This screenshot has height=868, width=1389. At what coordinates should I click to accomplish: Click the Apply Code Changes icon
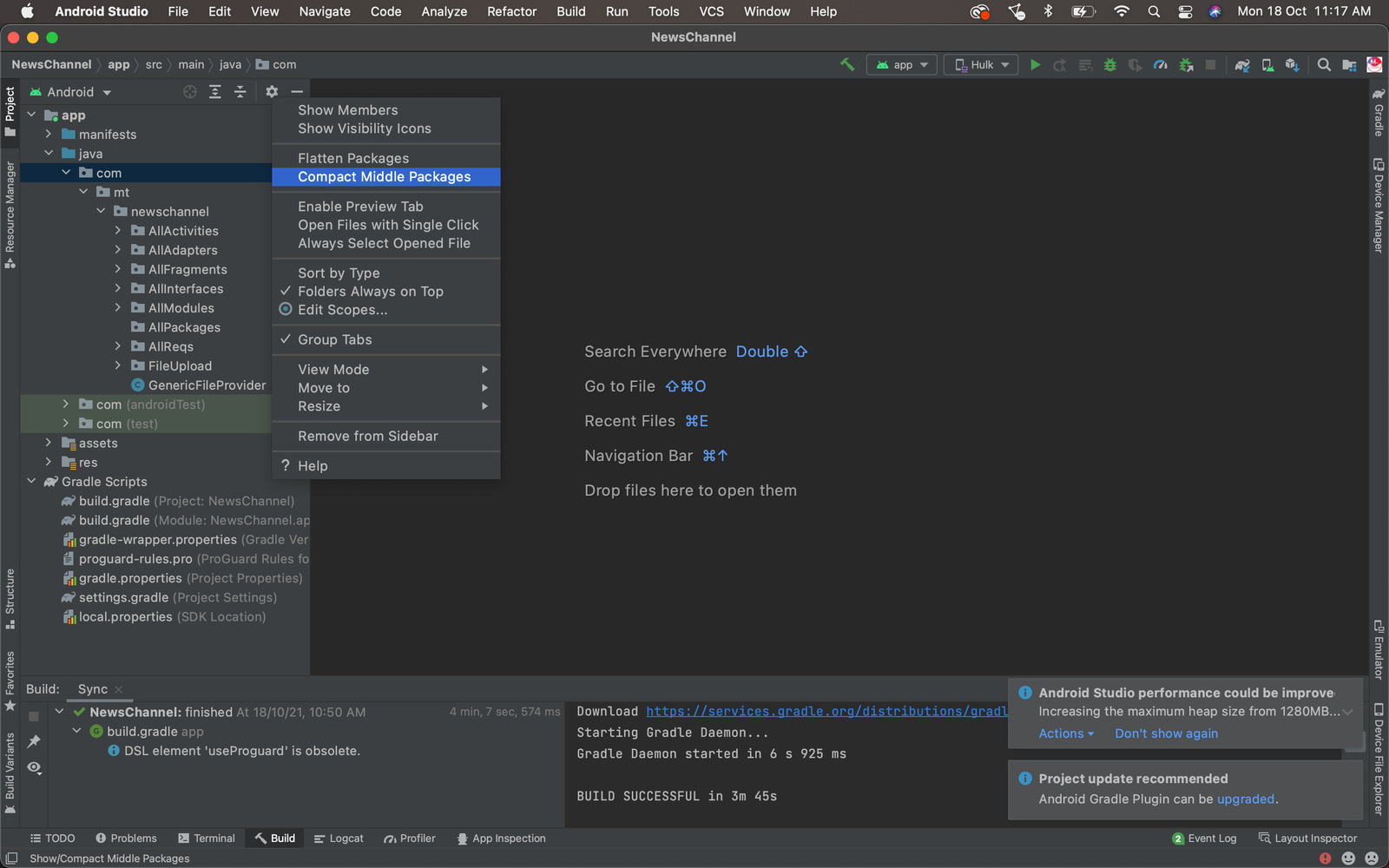pos(1085,65)
